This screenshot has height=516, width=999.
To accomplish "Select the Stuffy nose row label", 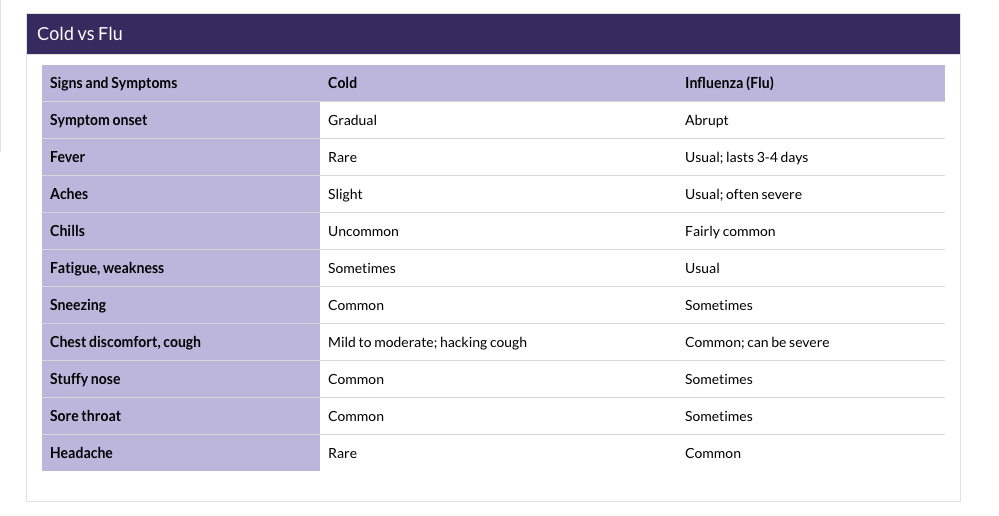I will point(85,379).
